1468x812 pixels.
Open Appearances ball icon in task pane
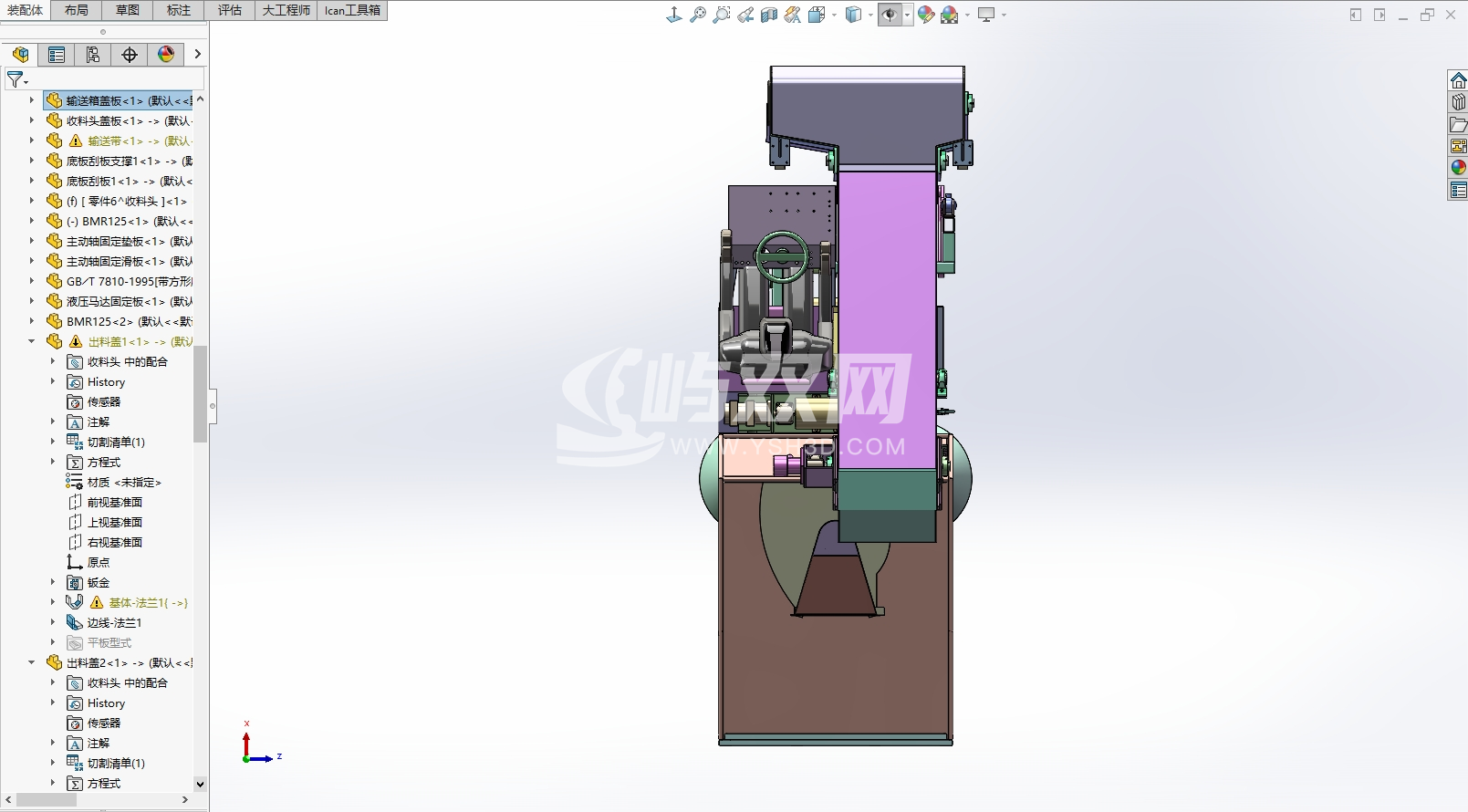click(x=1458, y=168)
